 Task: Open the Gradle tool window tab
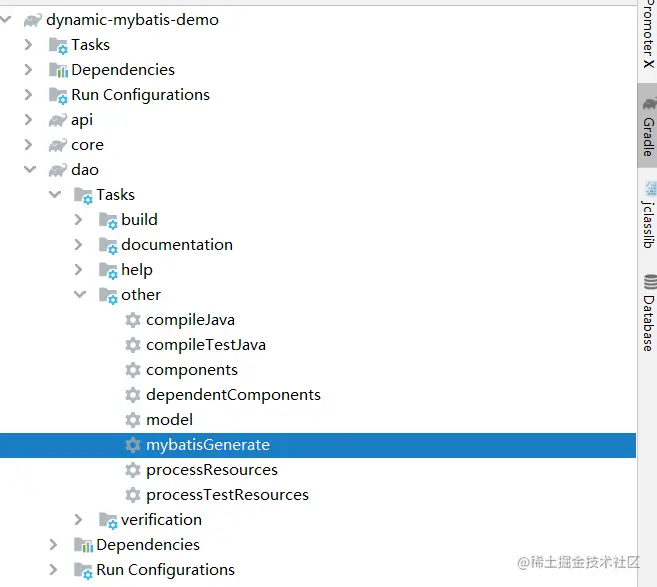click(x=648, y=126)
